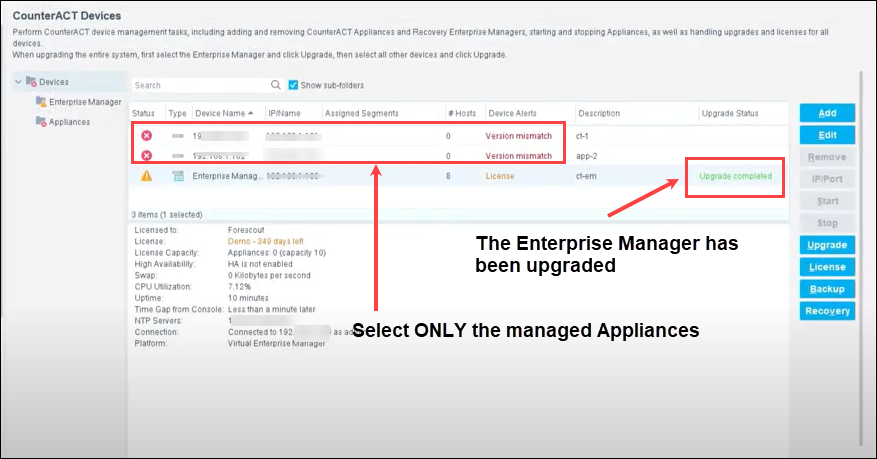Click the yellow warning icon on Enterprise Manager row
This screenshot has height=459, width=877.
(147, 176)
